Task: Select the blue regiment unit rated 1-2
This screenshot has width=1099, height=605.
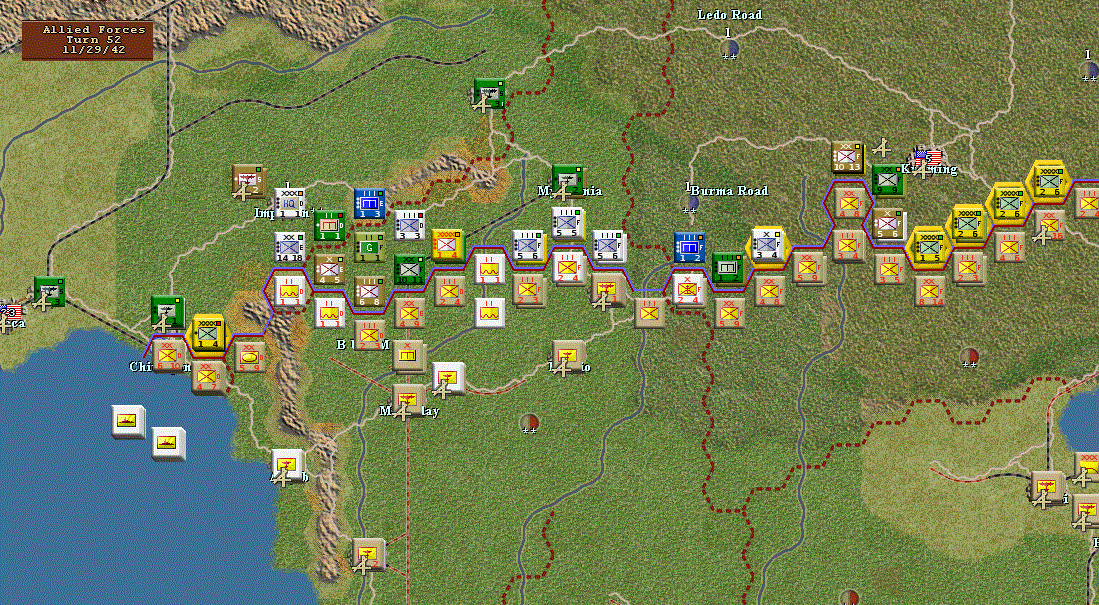Action: 689,247
